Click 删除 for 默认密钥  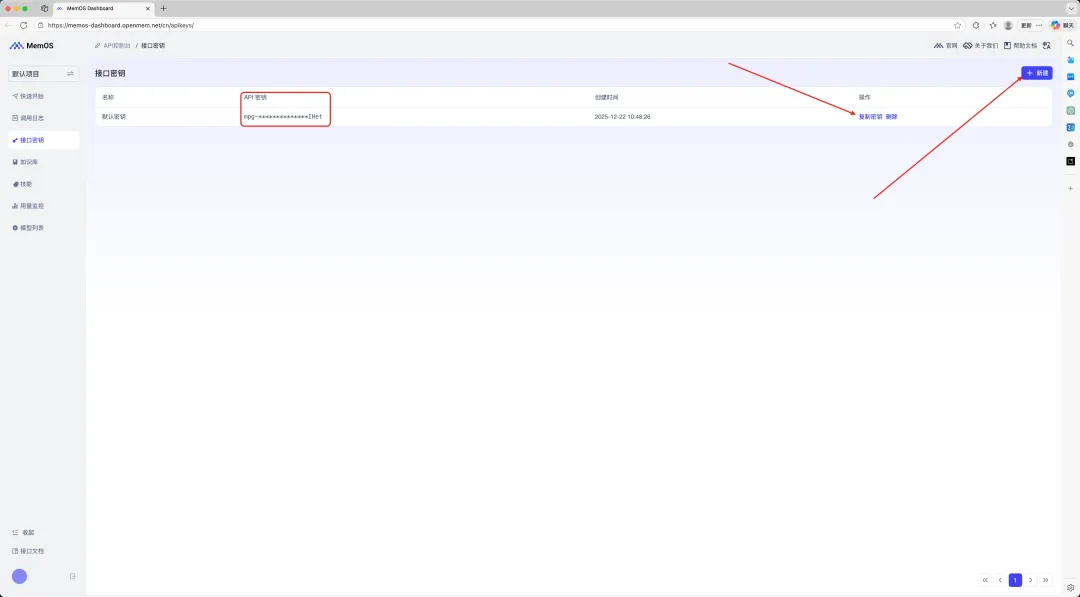pos(891,117)
